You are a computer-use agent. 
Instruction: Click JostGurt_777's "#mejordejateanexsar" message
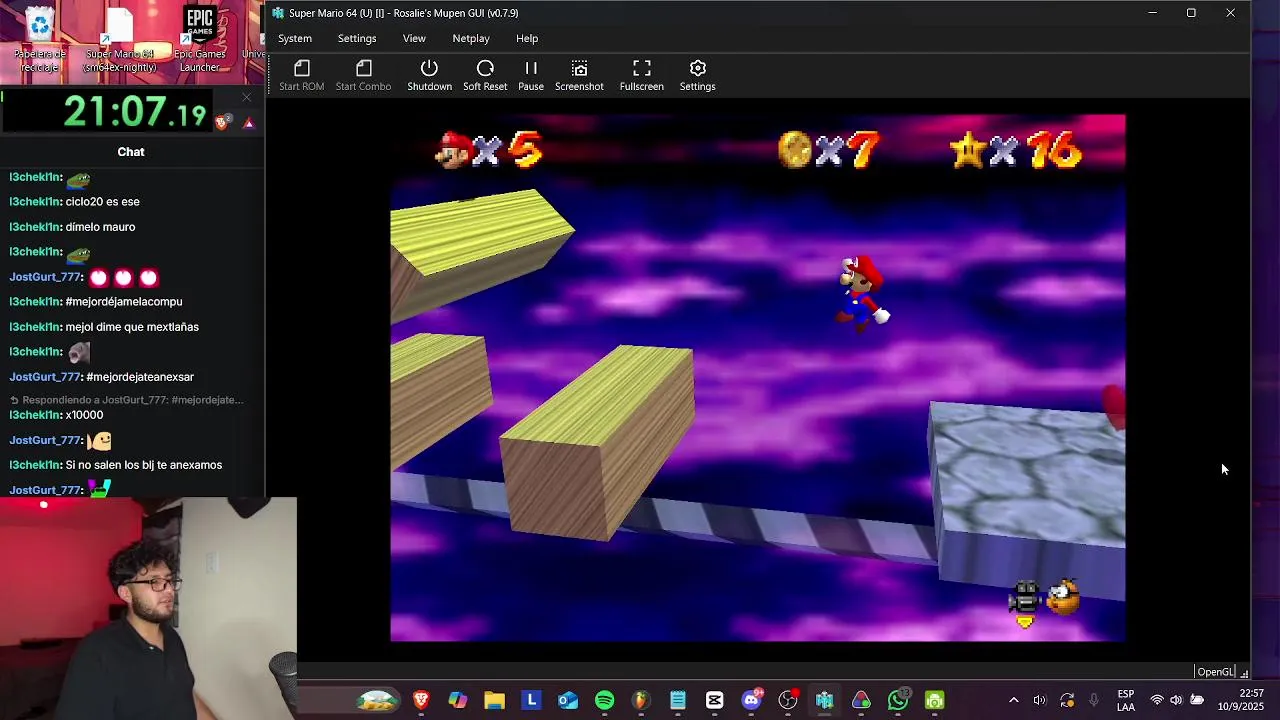140,377
